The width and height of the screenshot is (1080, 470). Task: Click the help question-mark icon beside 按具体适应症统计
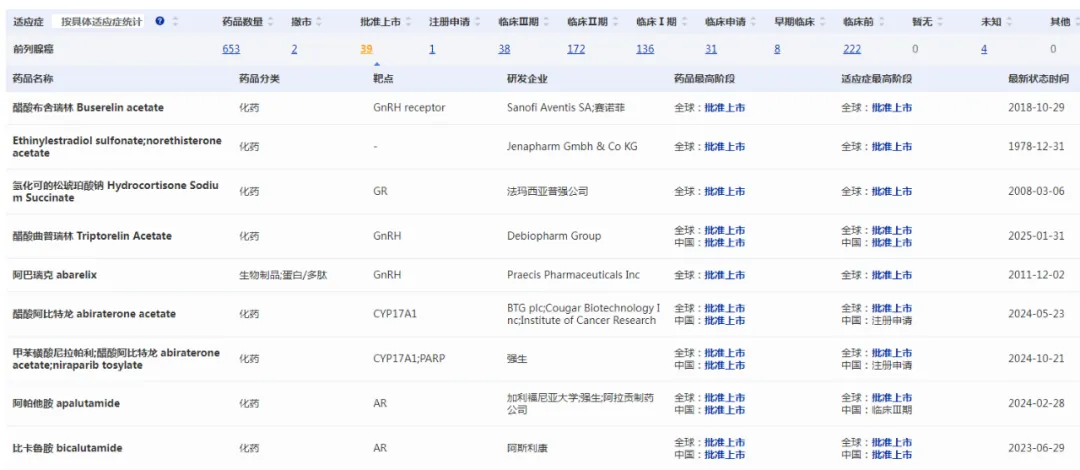(160, 21)
